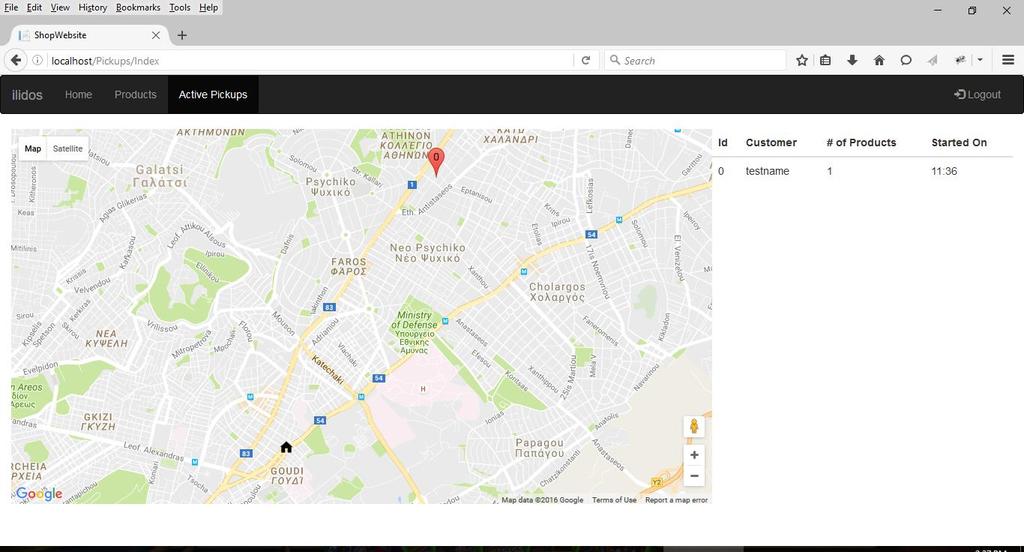Click the # of Products column header
Viewport: 1024px width, 552px height.
861,142
